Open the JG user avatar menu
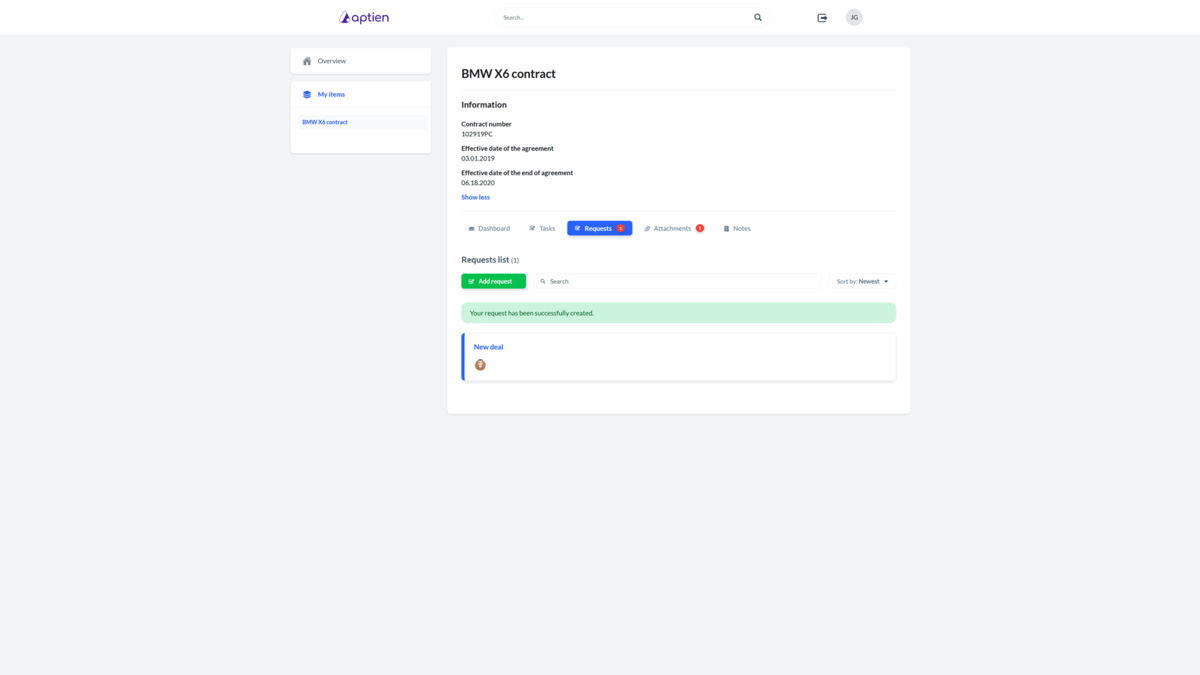Image resolution: width=1200 pixels, height=675 pixels. [x=854, y=17]
